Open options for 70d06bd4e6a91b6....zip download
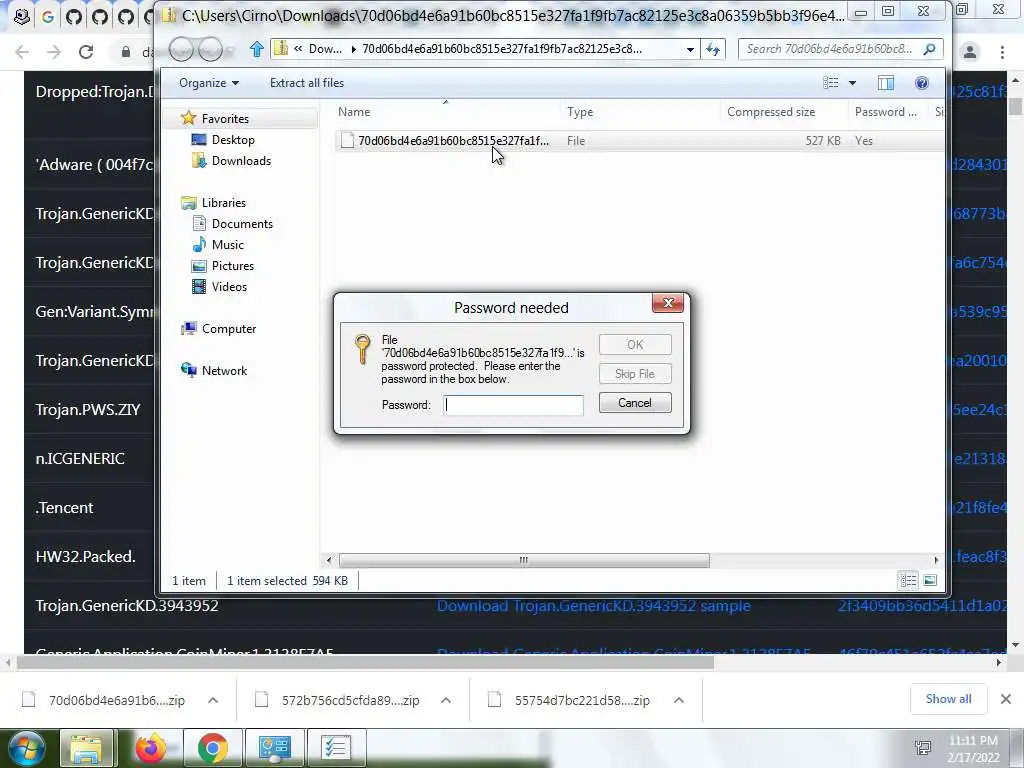Image resolution: width=1024 pixels, height=768 pixels. pyautogui.click(x=213, y=700)
